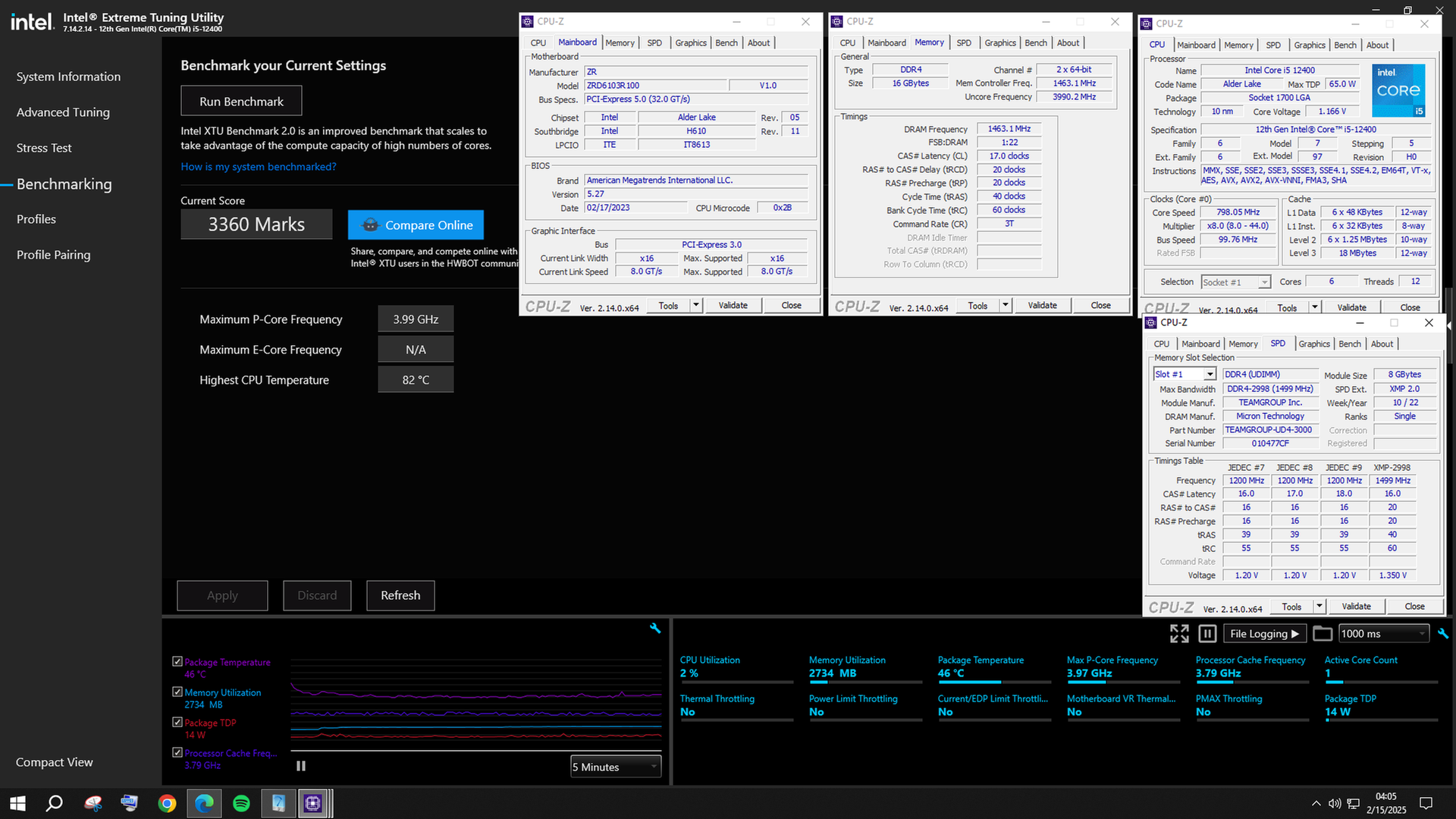Click the Highest CPU Temperature 82 °C value

point(416,380)
